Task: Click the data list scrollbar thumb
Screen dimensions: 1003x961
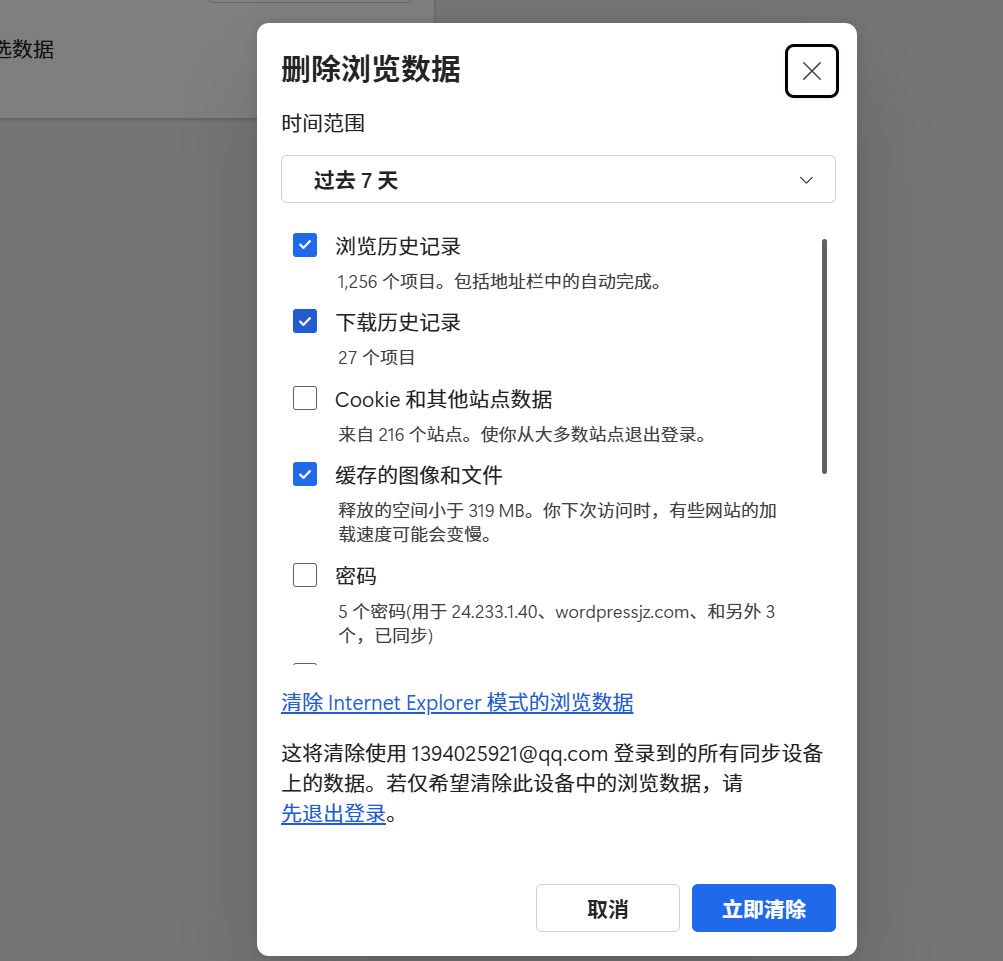Action: pos(825,356)
